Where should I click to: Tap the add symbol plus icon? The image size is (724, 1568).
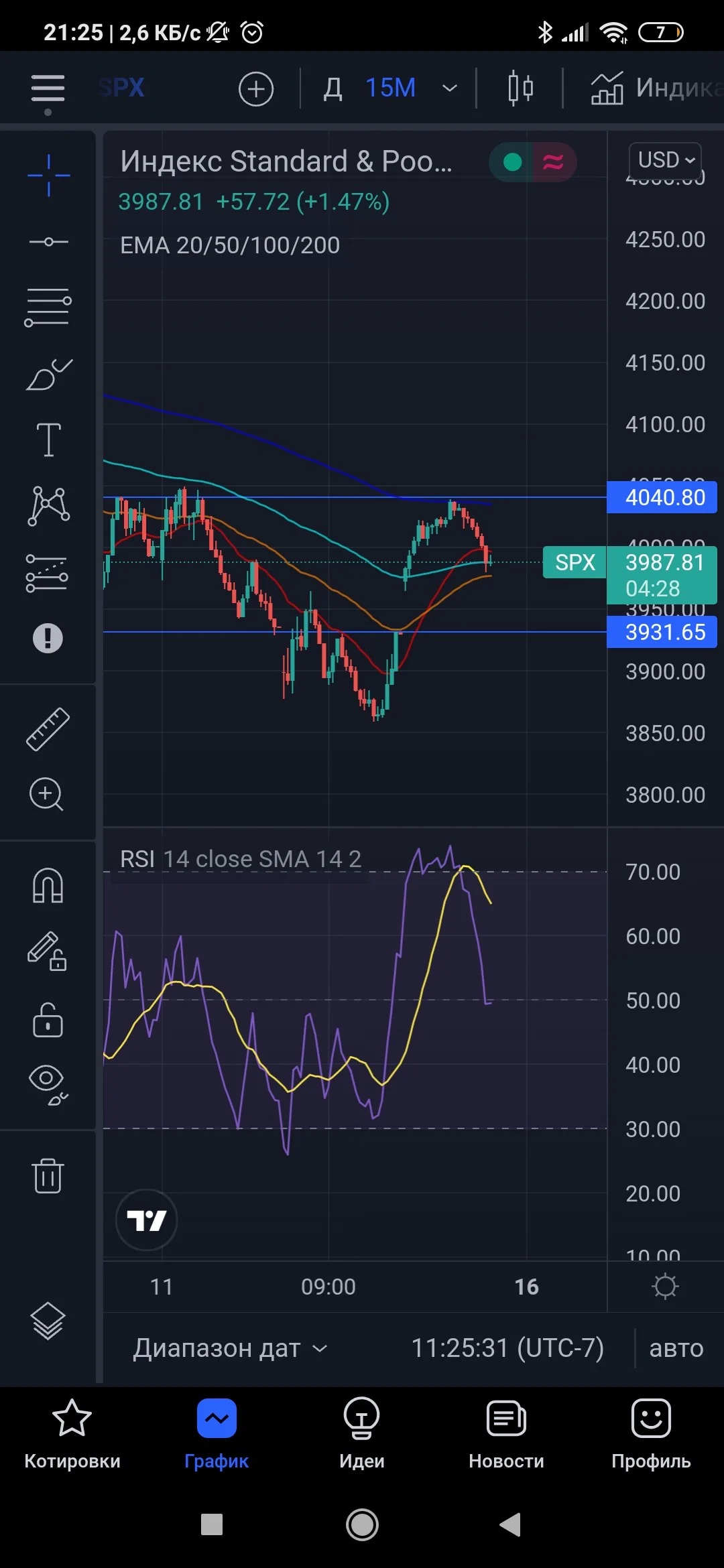click(x=256, y=88)
